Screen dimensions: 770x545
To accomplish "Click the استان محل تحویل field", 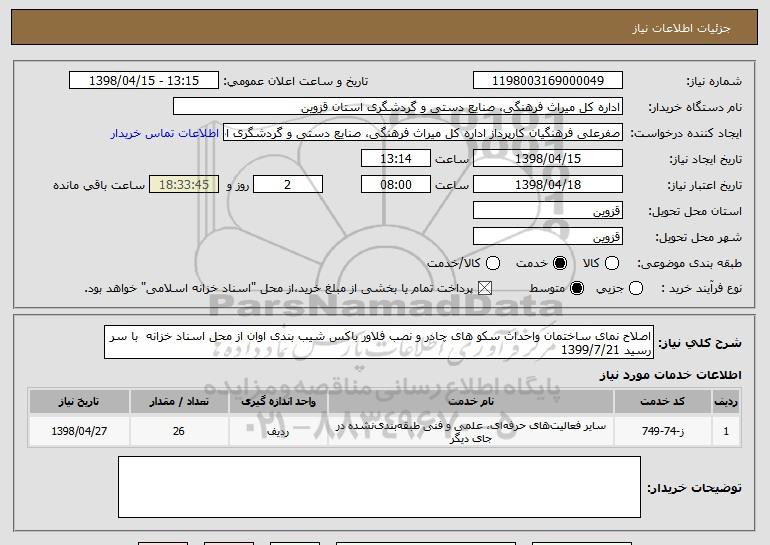I will click(548, 211).
